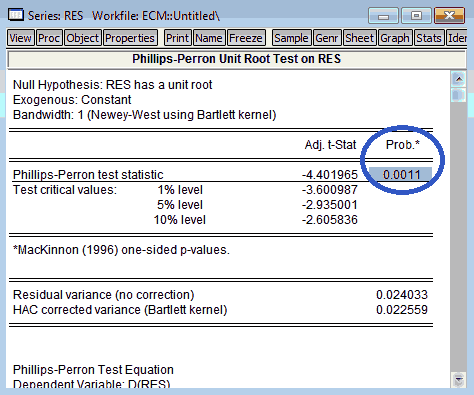Select the residual variance value 0.024033
The height and width of the screenshot is (395, 474).
pyautogui.click(x=402, y=294)
